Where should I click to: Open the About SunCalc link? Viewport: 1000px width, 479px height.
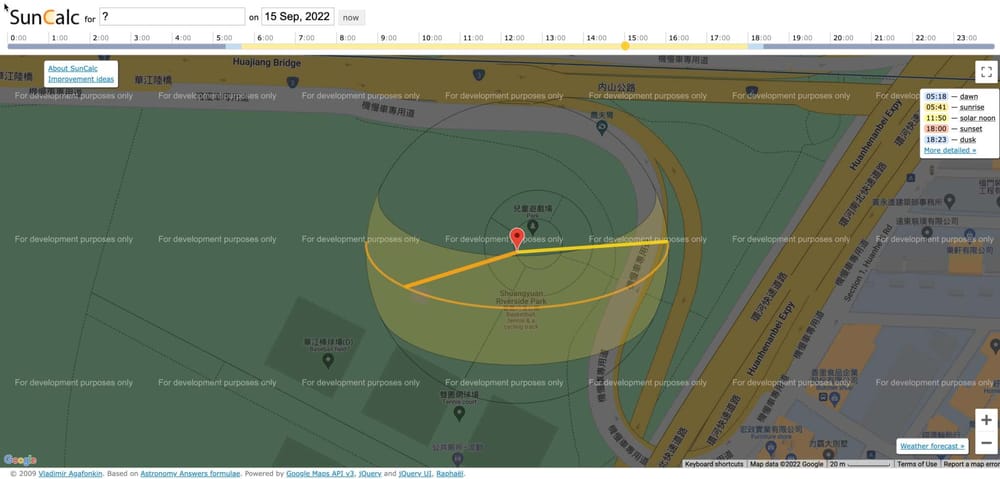pyautogui.click(x=71, y=68)
